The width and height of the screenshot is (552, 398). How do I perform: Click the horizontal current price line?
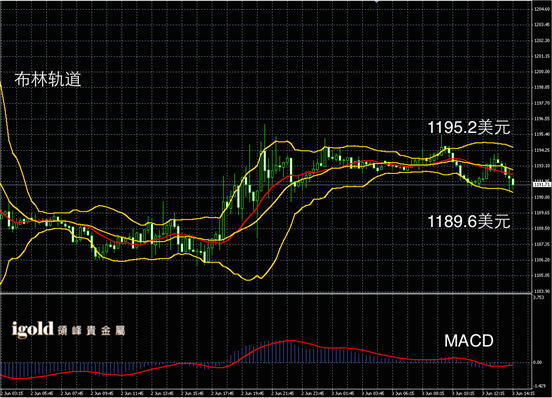266,184
